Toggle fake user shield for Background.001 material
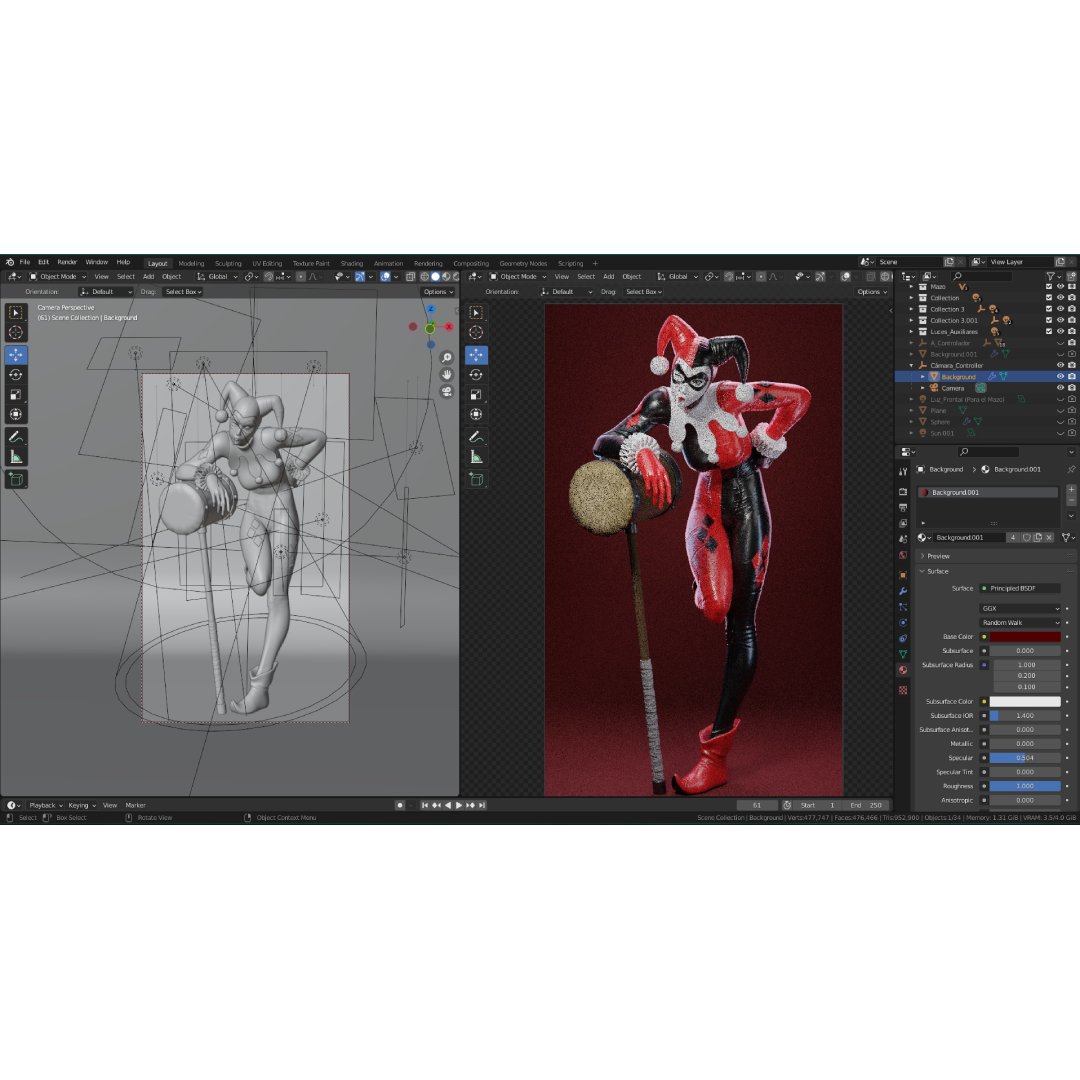The image size is (1080, 1080). coord(1027,538)
